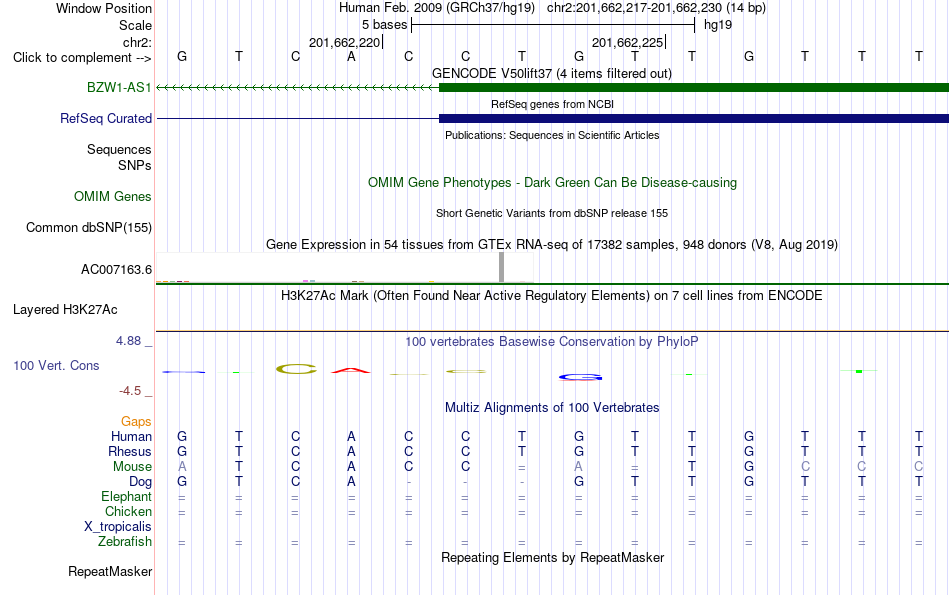Click the Sequences track label
This screenshot has width=950, height=595.
(119, 149)
